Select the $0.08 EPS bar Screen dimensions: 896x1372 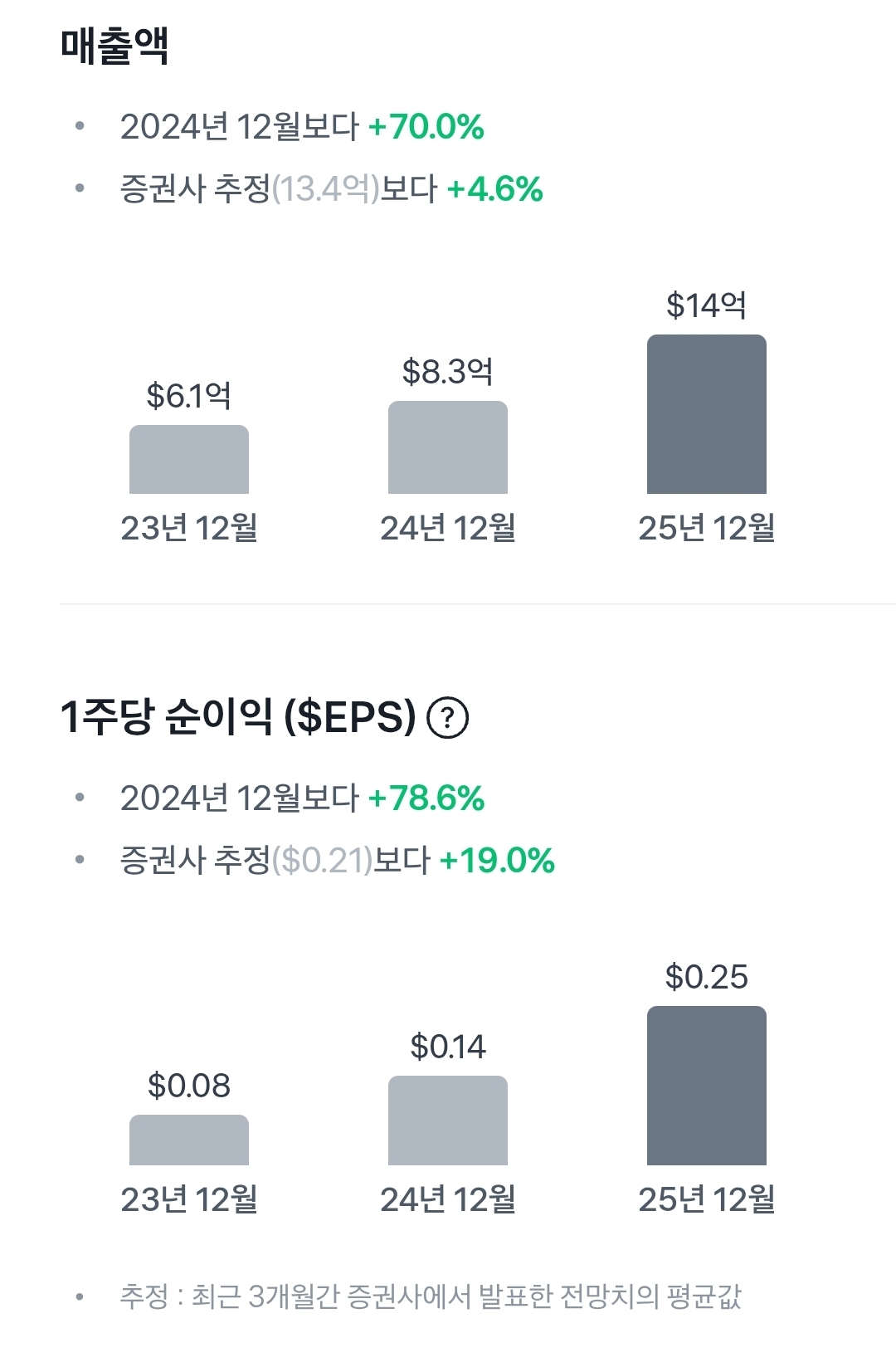coord(189,1140)
